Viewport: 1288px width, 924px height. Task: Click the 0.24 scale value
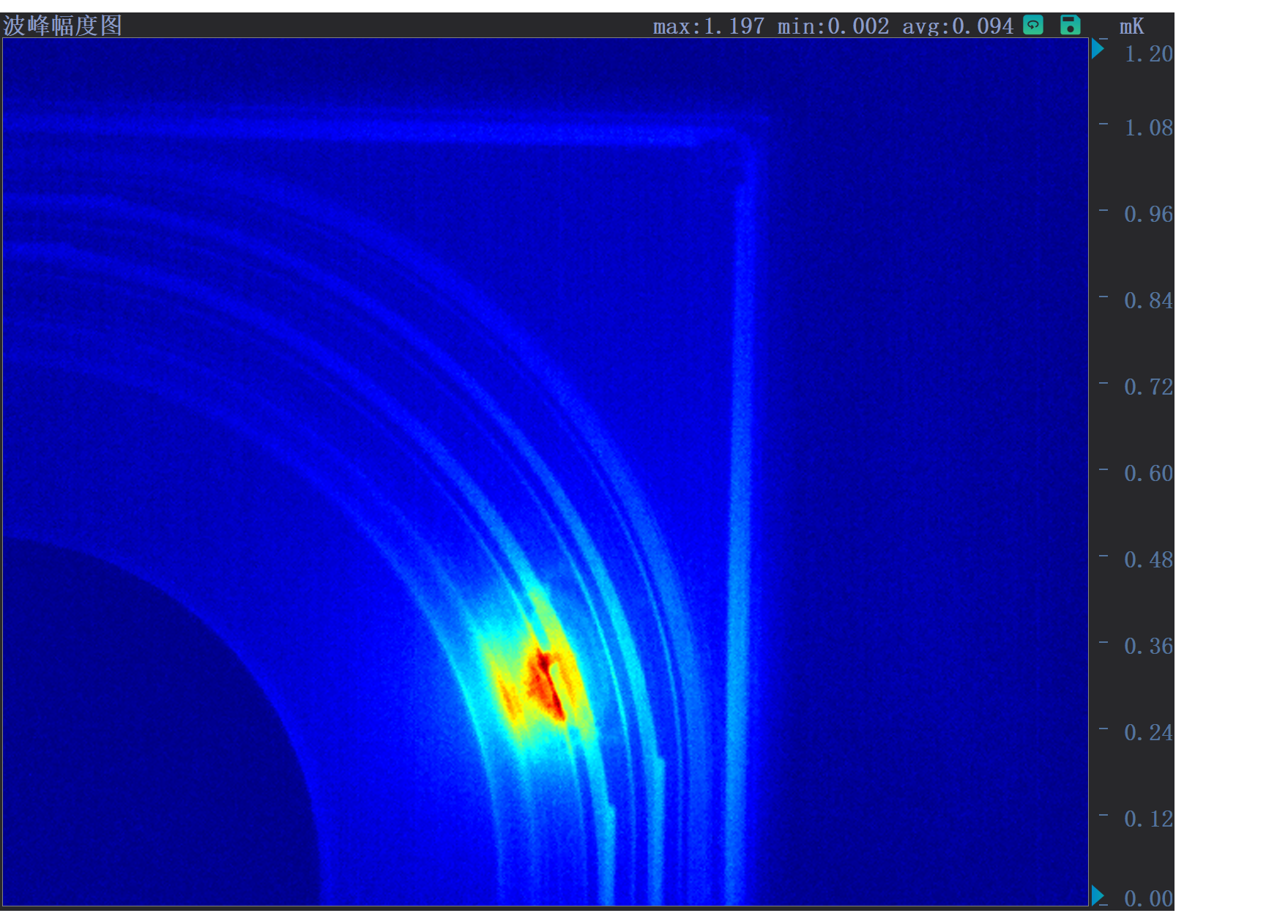pos(1148,732)
